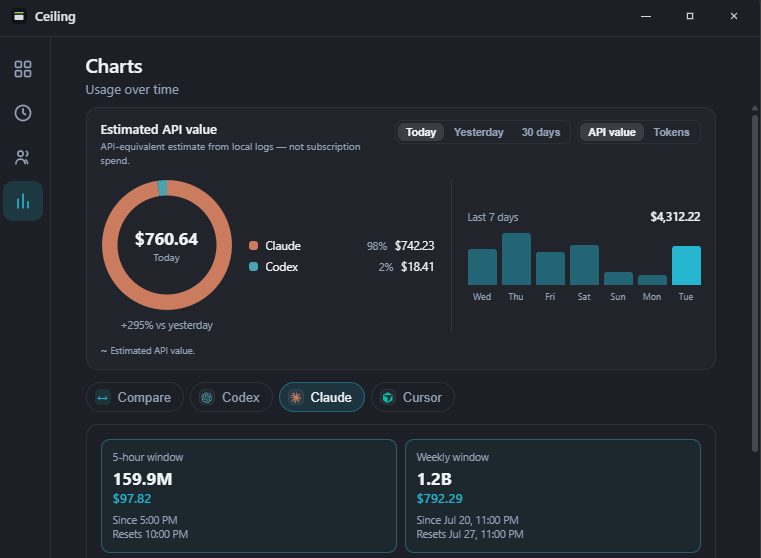Click '~ Estimated API value.' footnote
The height and width of the screenshot is (558, 761).
coord(148,351)
